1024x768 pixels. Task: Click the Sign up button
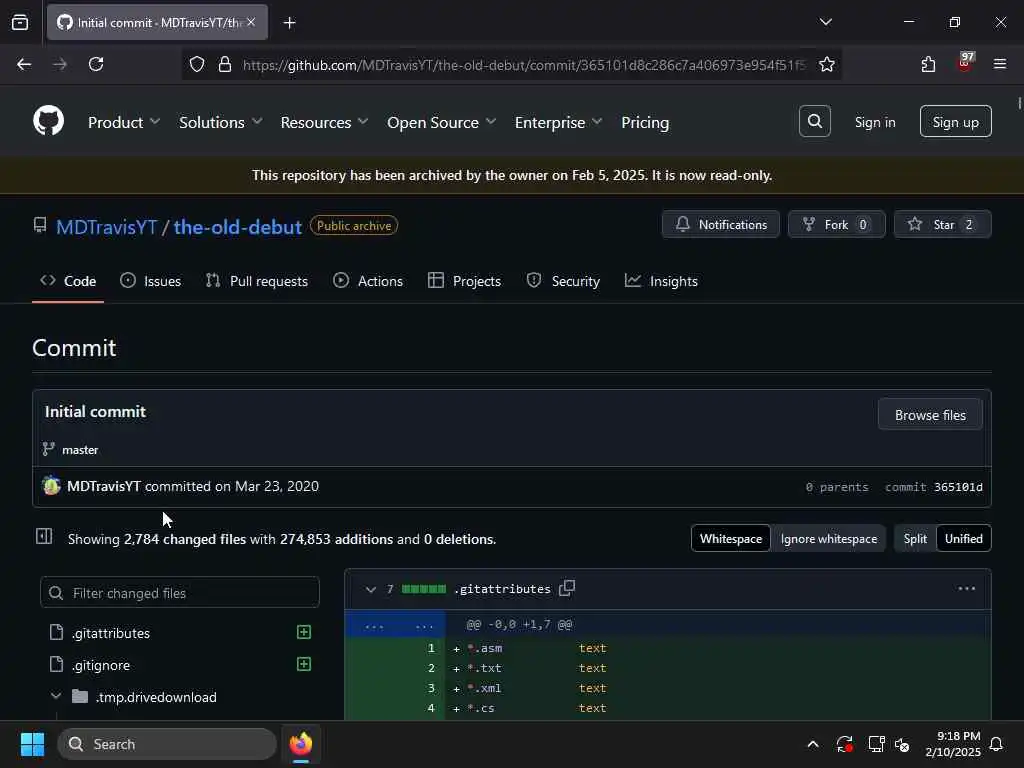[955, 121]
